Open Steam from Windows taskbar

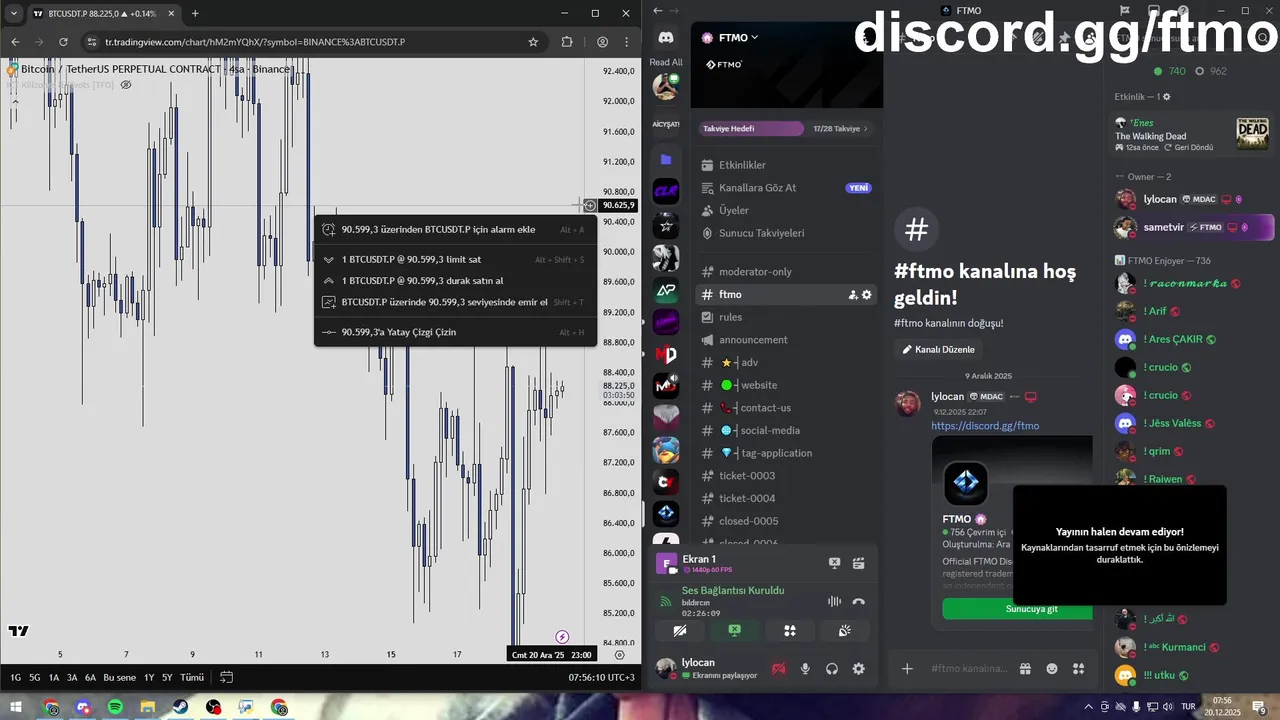[x=180, y=707]
